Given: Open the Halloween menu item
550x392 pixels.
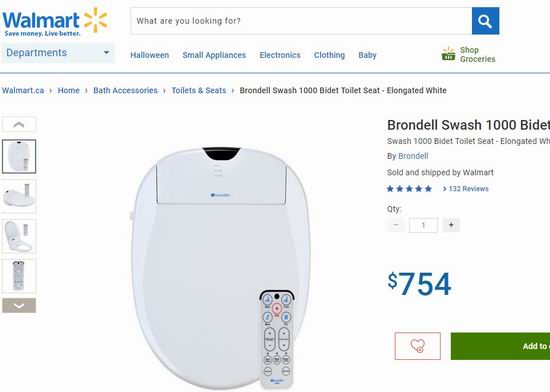Looking at the screenshot, I should click(x=149, y=55).
